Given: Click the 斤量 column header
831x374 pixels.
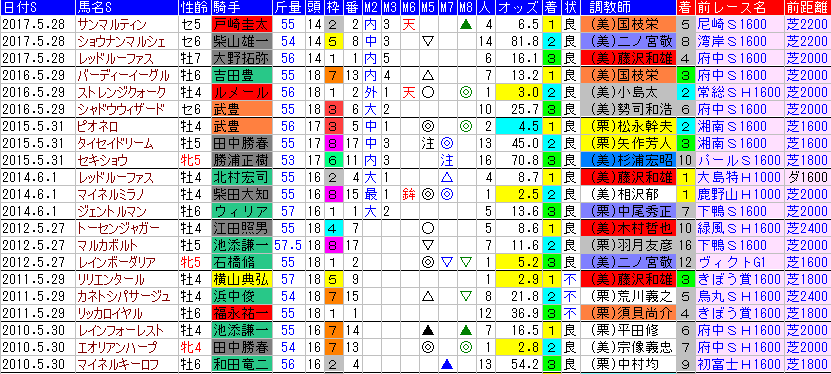Looking at the screenshot, I should 289,8.
